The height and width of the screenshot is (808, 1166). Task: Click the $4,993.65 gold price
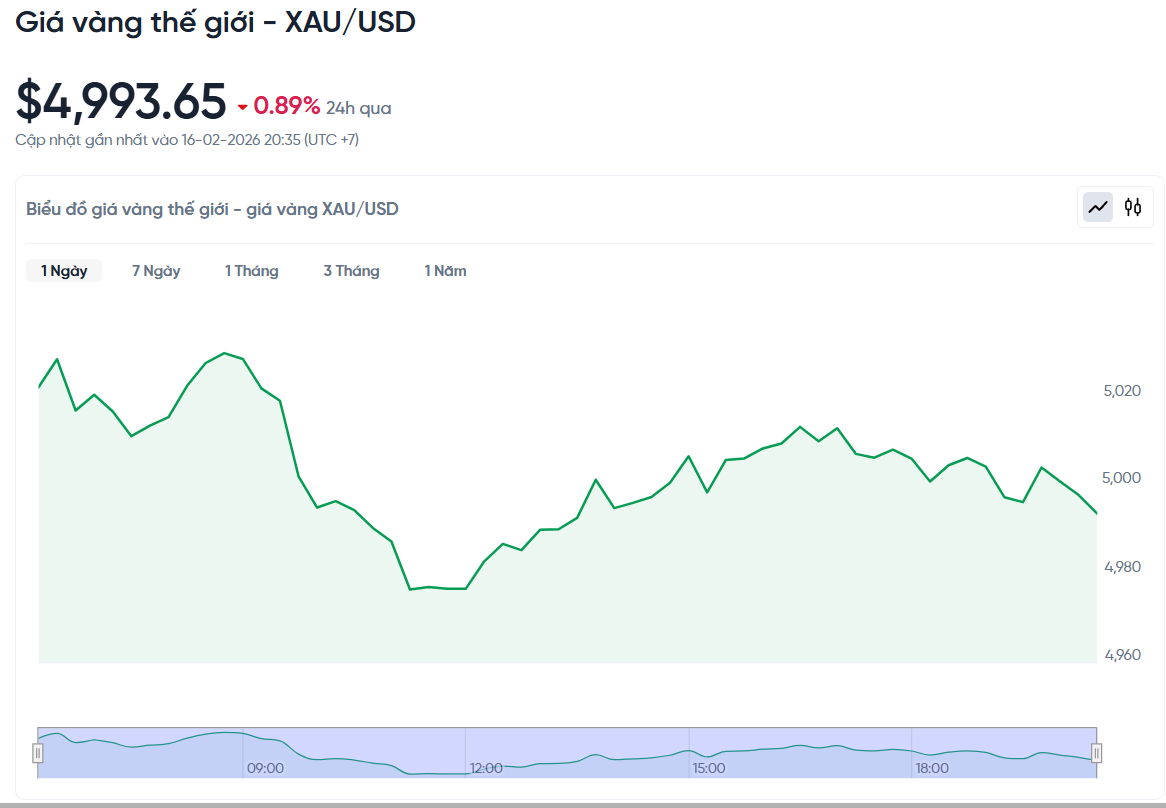(x=121, y=102)
